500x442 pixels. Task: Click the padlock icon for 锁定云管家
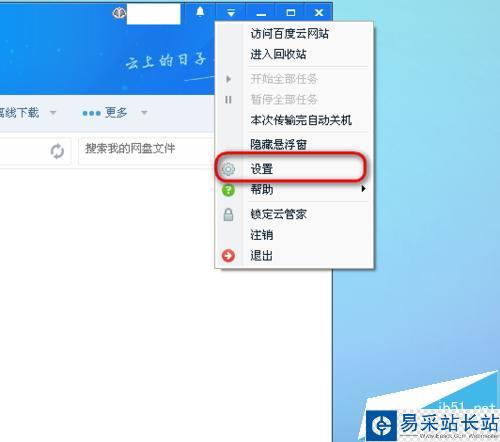click(x=228, y=214)
